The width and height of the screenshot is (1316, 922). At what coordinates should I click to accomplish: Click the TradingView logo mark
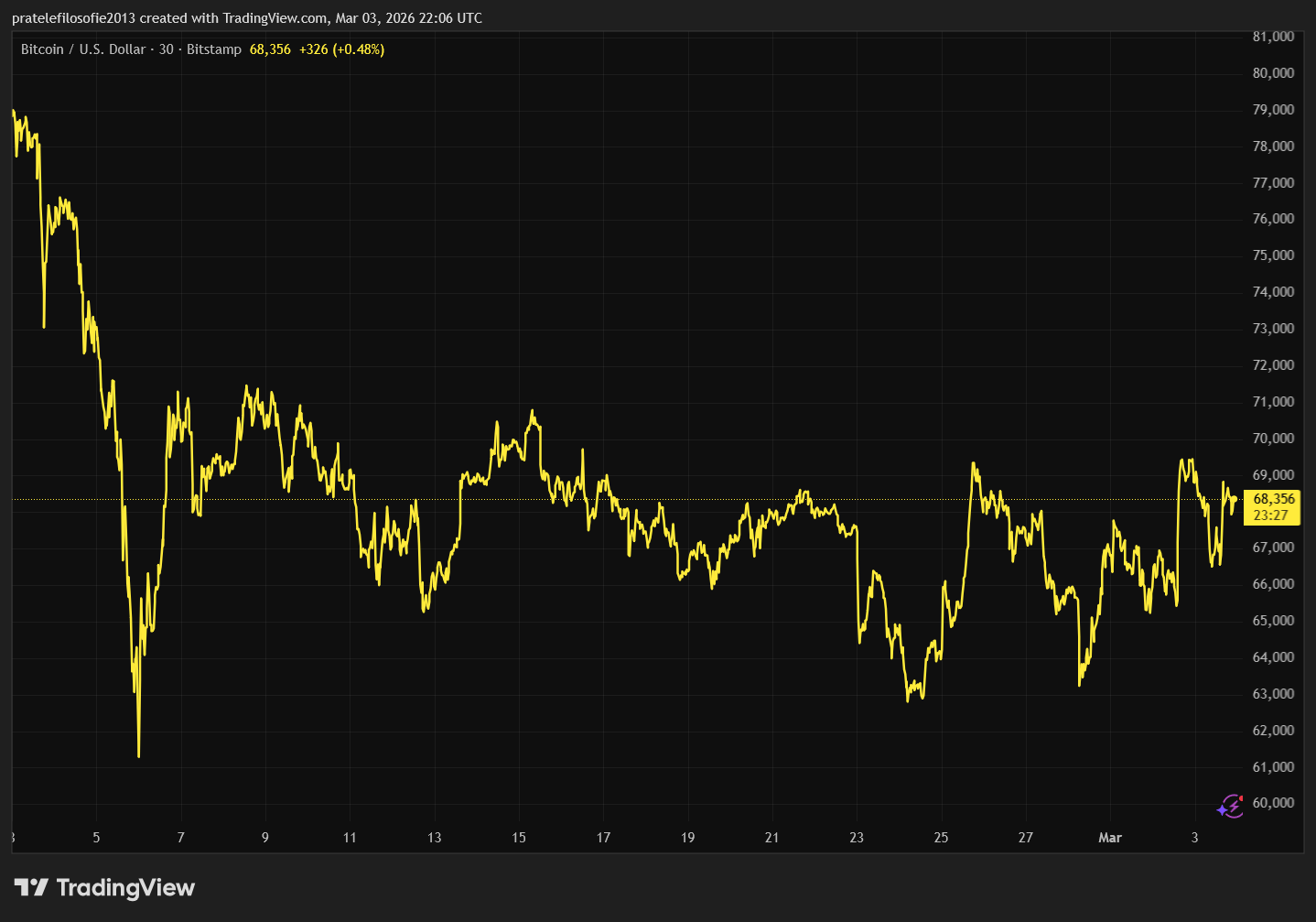click(x=31, y=887)
